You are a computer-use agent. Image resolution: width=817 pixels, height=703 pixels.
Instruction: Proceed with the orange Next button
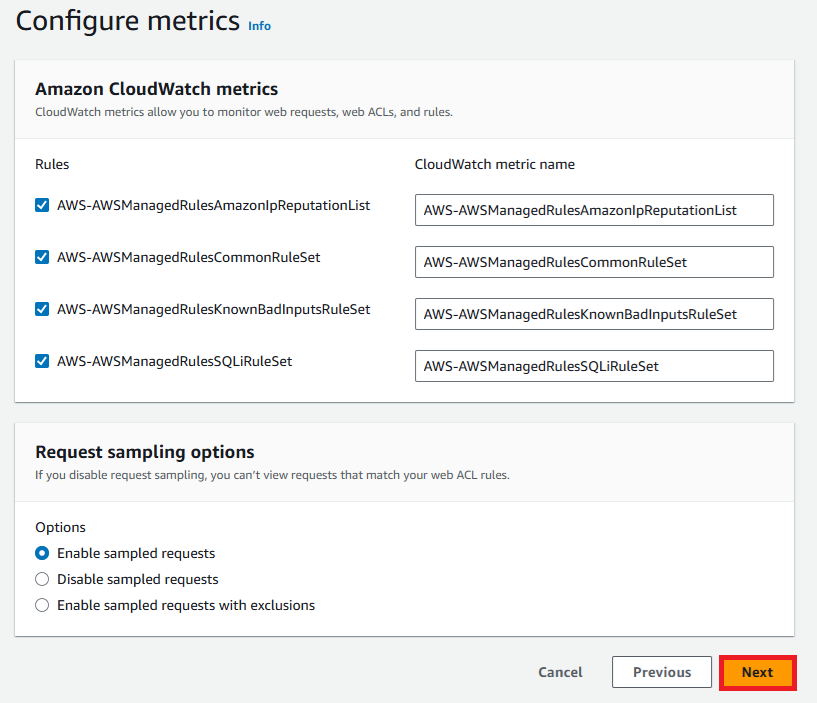[x=758, y=672]
